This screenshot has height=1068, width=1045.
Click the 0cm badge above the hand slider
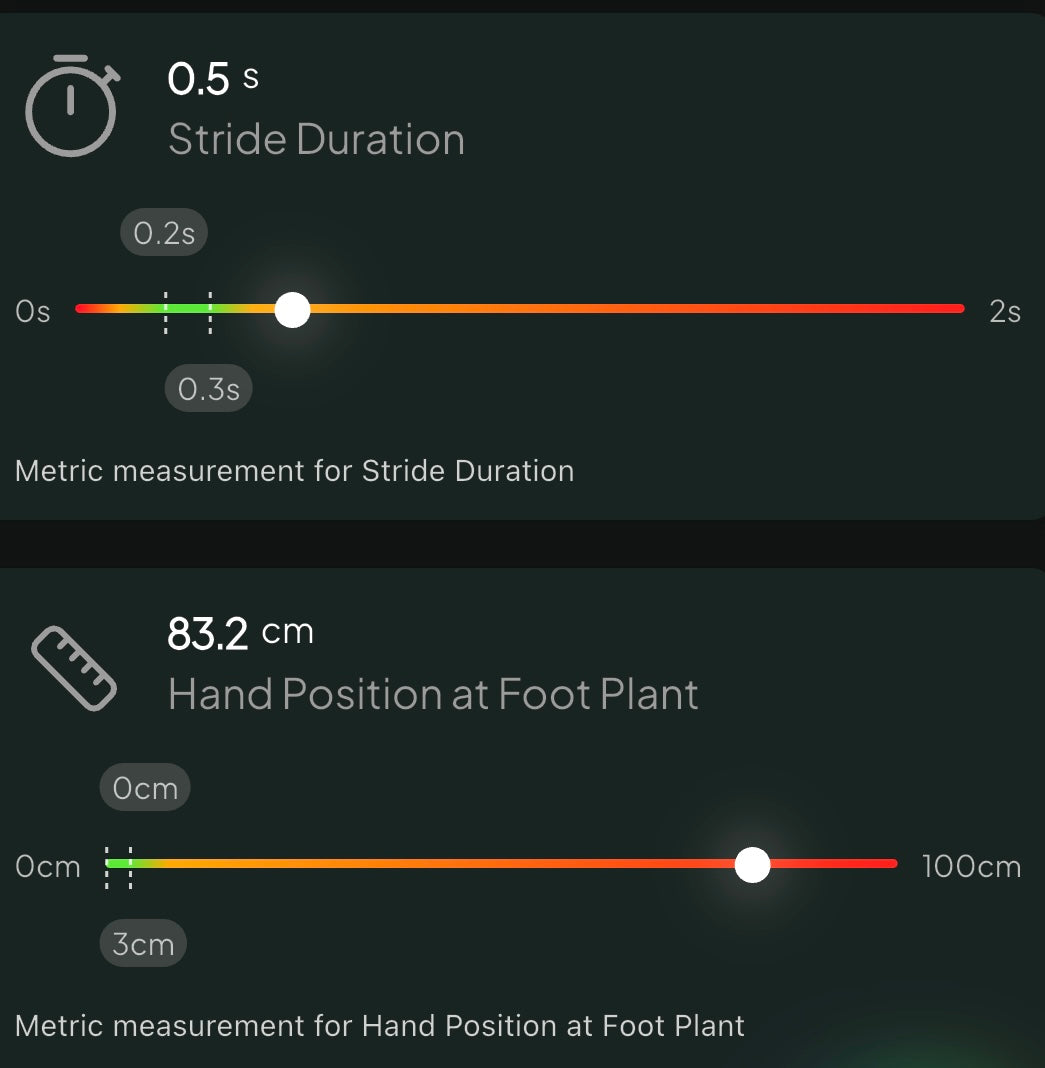pos(145,789)
